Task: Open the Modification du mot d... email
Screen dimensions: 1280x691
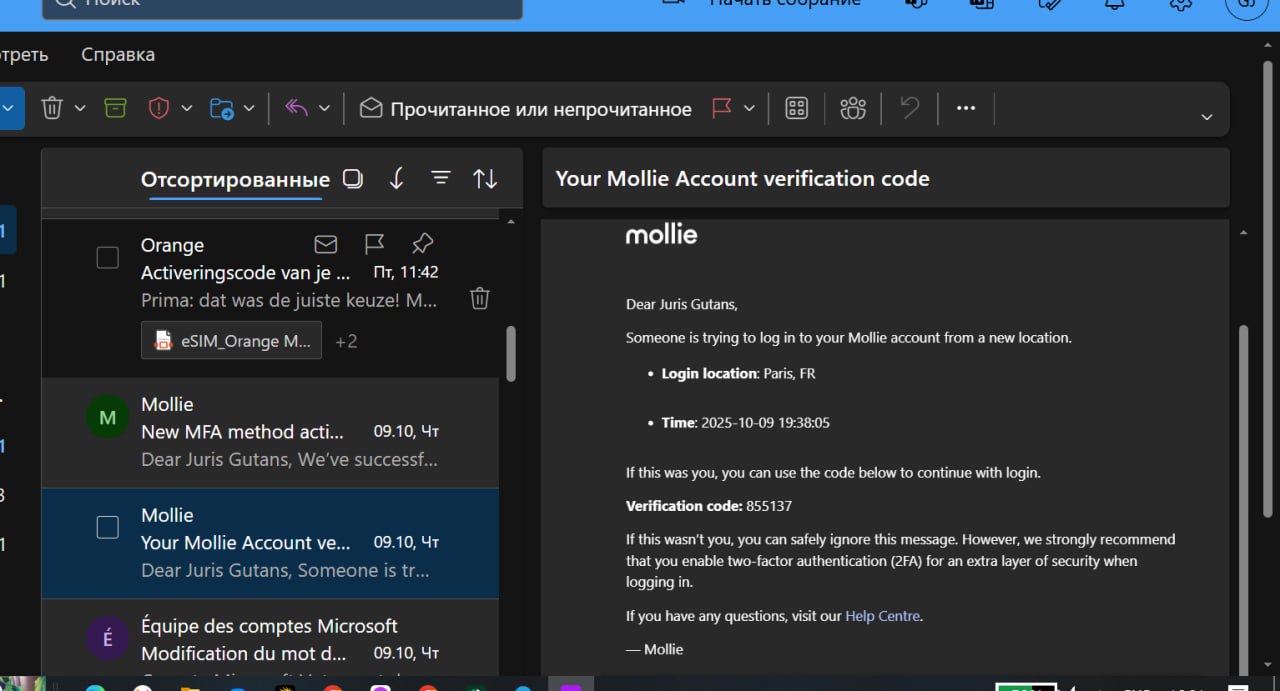Action: [270, 639]
